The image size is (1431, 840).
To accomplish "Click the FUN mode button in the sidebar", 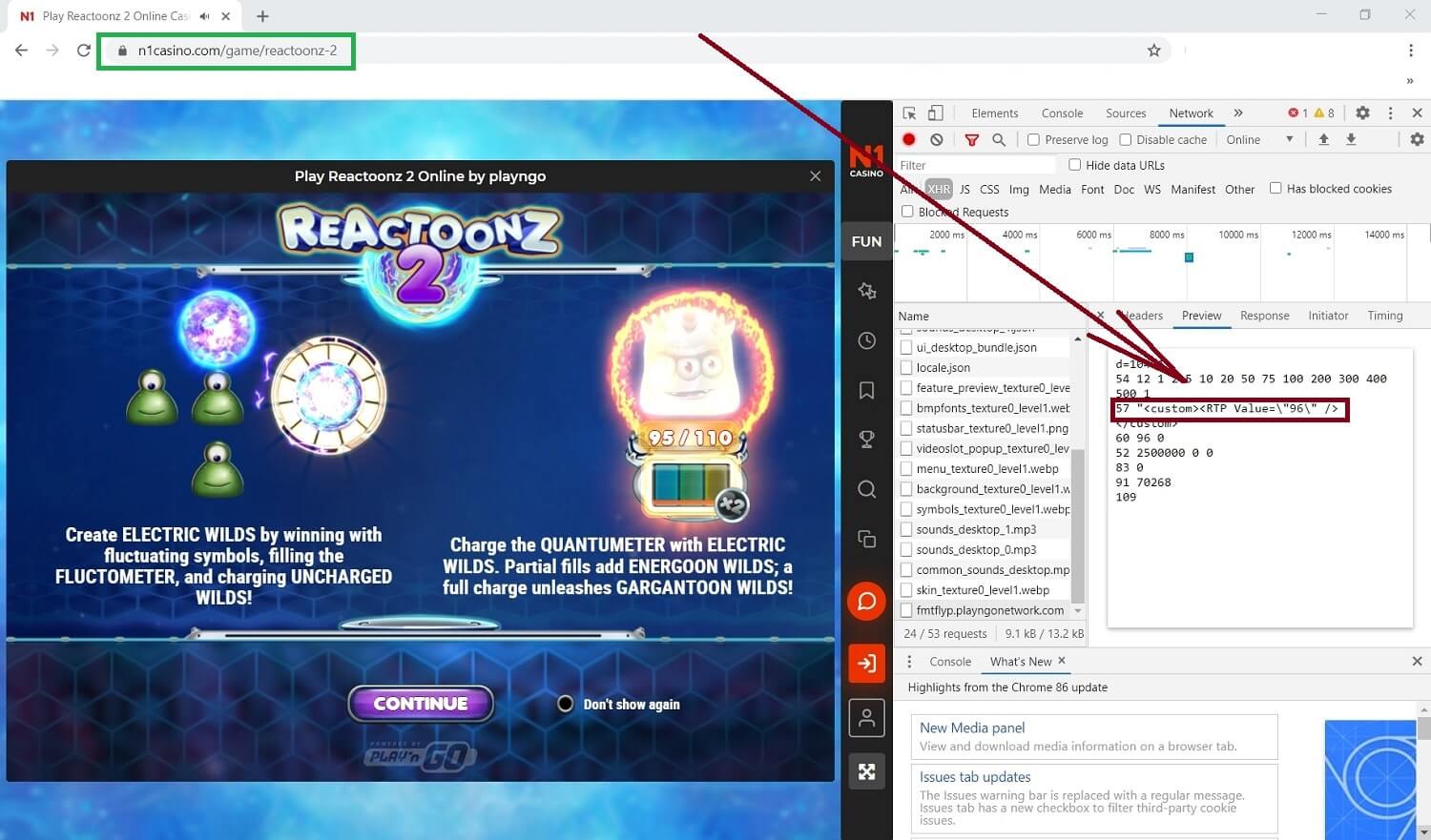I will pyautogui.click(x=866, y=241).
